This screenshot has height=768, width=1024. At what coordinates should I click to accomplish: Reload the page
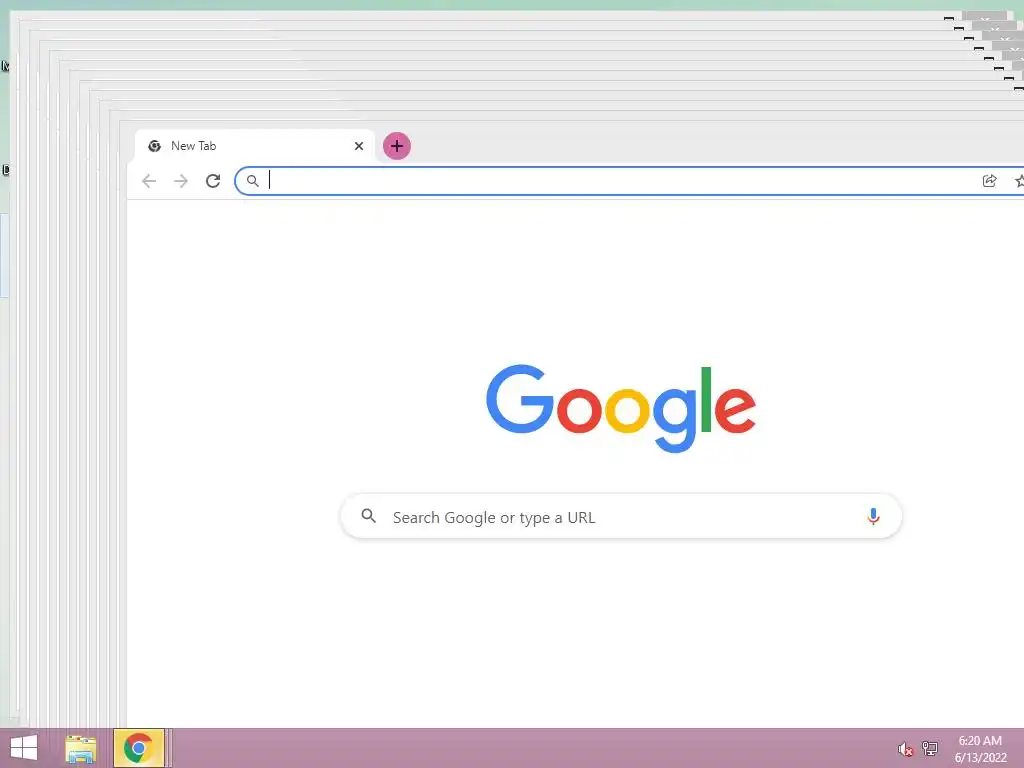[x=213, y=181]
